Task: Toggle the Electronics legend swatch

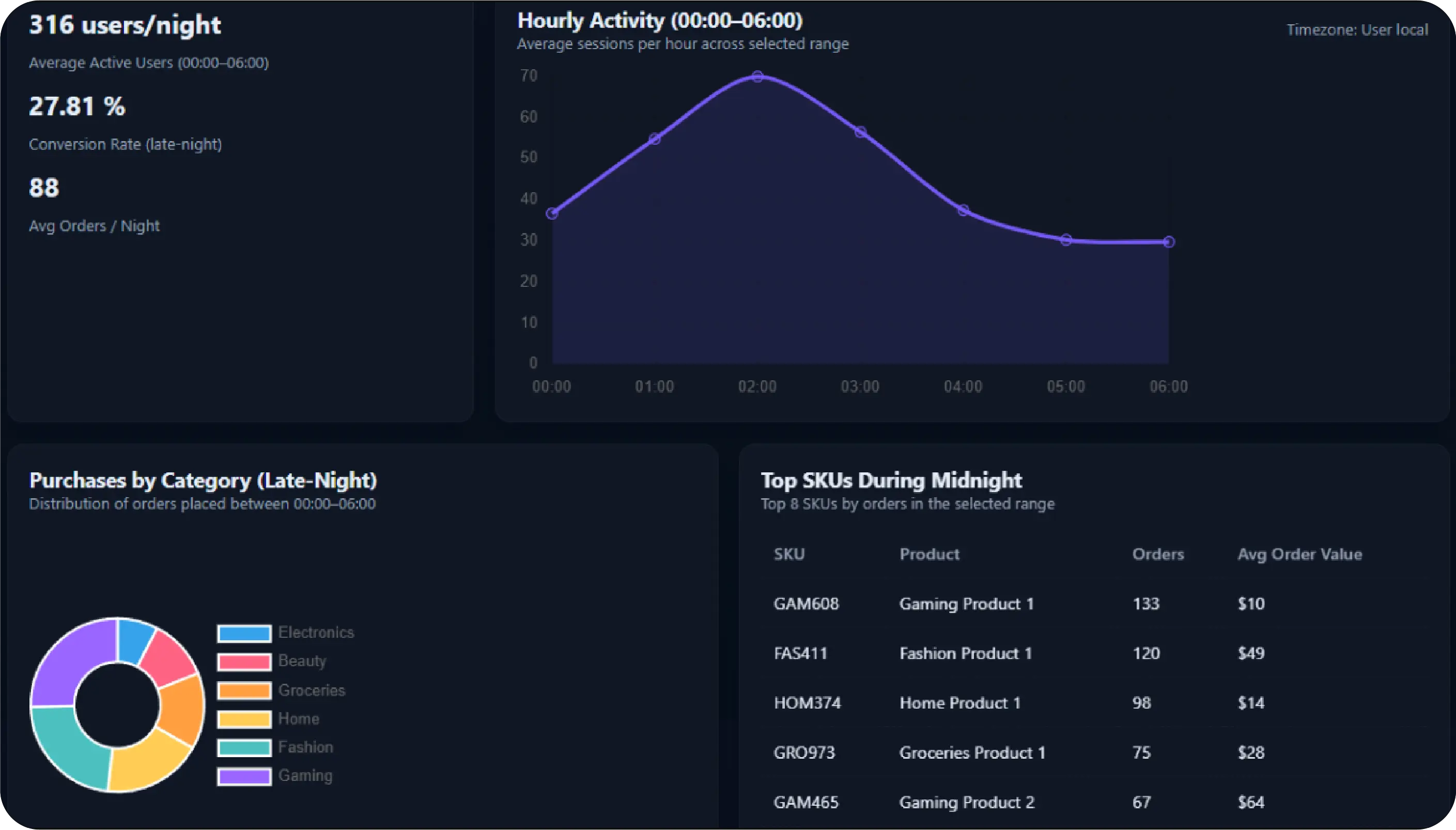Action: pos(244,633)
